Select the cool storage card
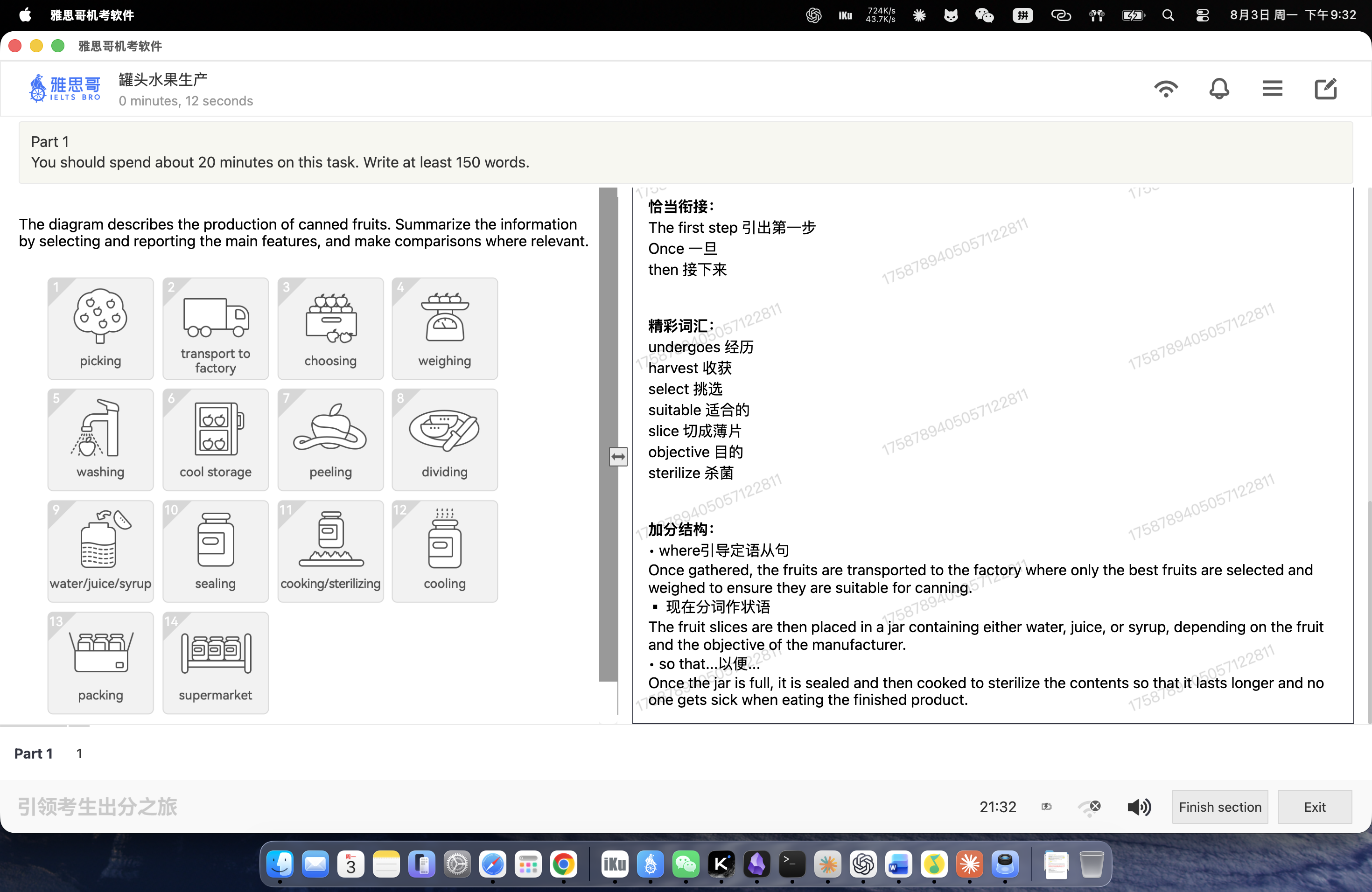Screen dimensions: 1372x892 [x=215, y=439]
